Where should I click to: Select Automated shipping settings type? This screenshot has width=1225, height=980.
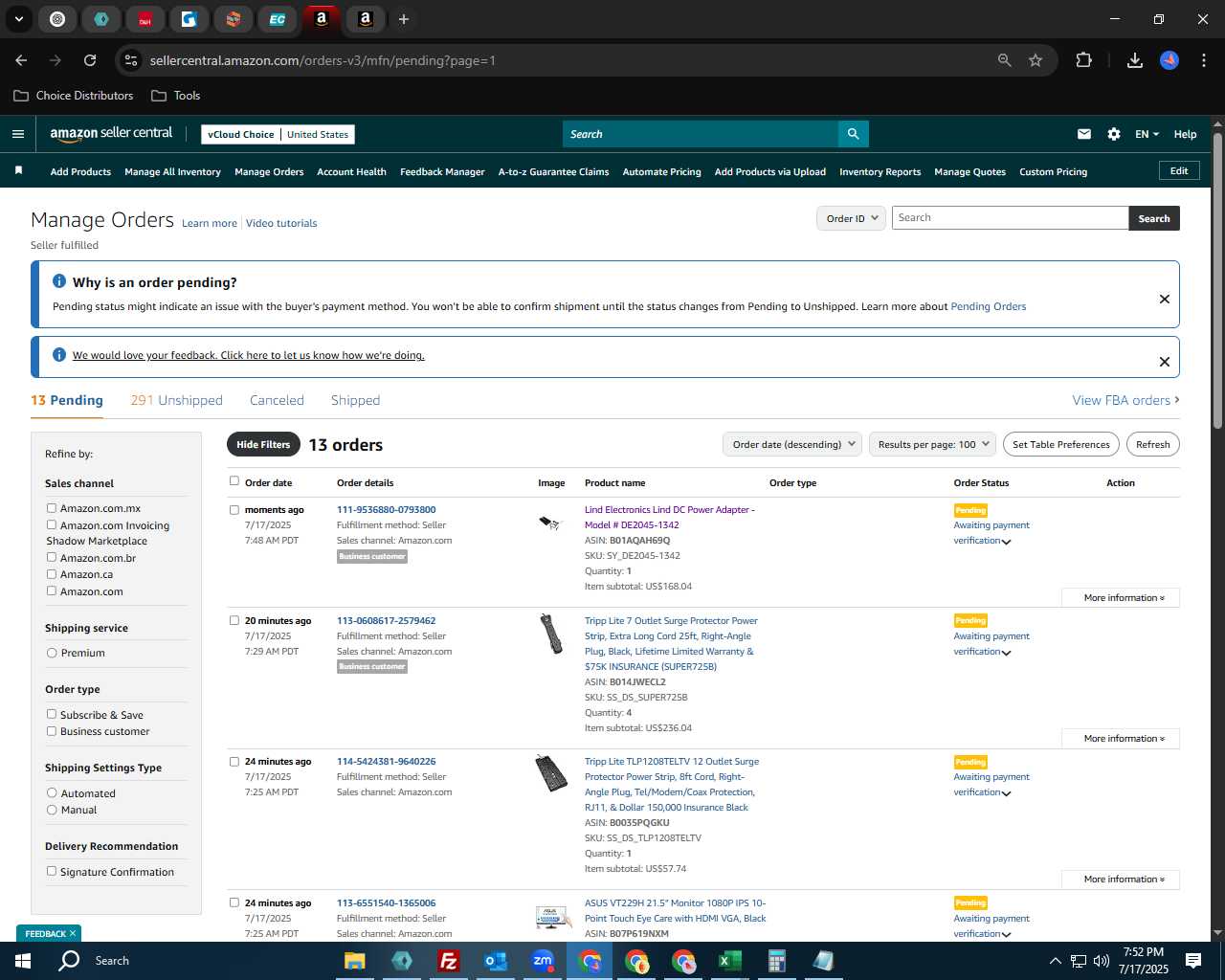tap(52, 793)
